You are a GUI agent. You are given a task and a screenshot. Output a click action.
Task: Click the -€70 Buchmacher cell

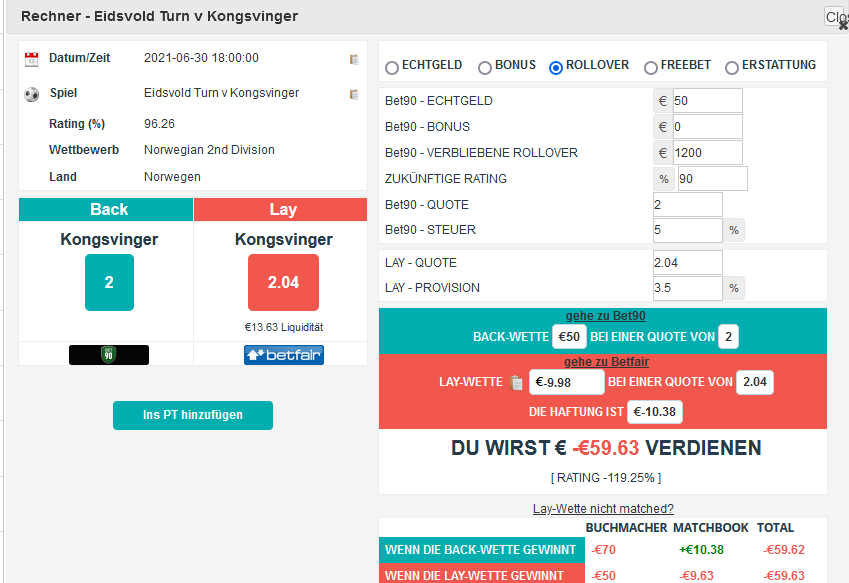tap(604, 550)
